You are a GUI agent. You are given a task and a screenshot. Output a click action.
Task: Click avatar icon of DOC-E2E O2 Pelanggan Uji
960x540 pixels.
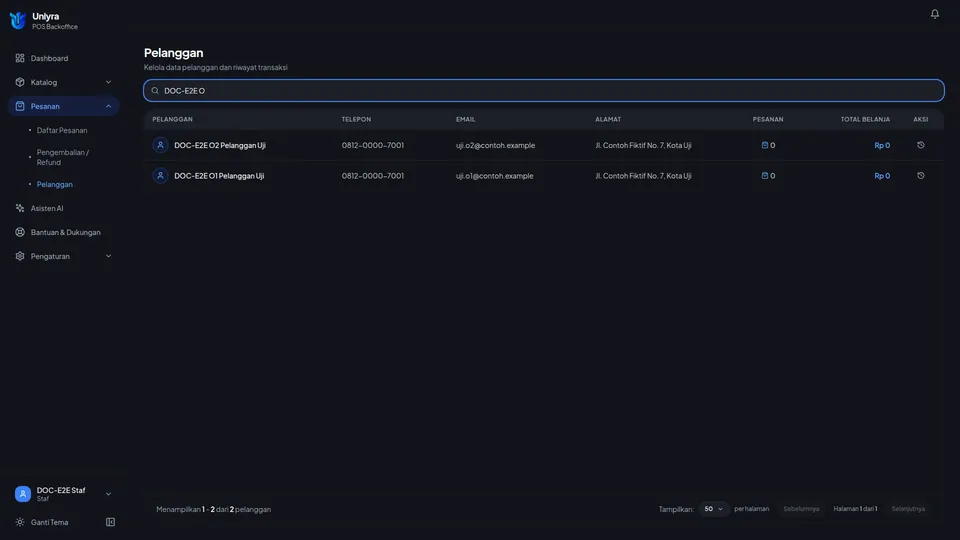pos(160,145)
